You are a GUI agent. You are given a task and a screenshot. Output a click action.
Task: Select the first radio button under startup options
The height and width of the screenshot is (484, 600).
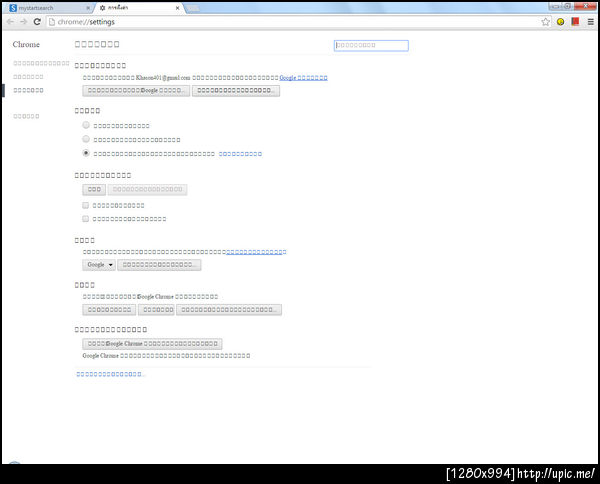tap(86, 125)
